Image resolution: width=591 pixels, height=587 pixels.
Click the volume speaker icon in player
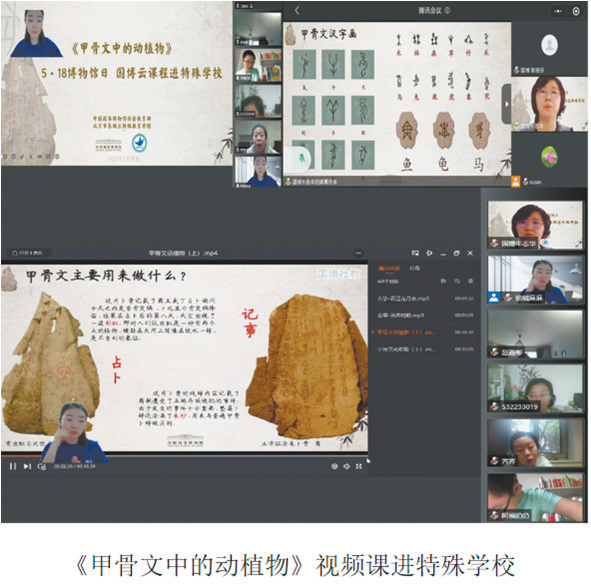coord(346,466)
